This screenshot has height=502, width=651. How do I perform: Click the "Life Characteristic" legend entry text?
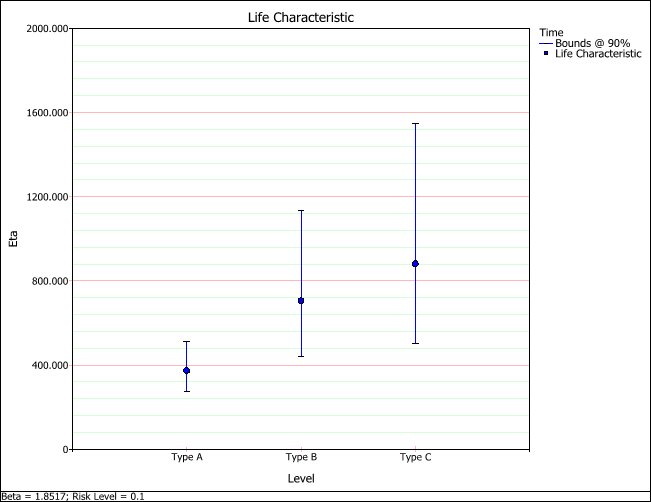pos(598,54)
